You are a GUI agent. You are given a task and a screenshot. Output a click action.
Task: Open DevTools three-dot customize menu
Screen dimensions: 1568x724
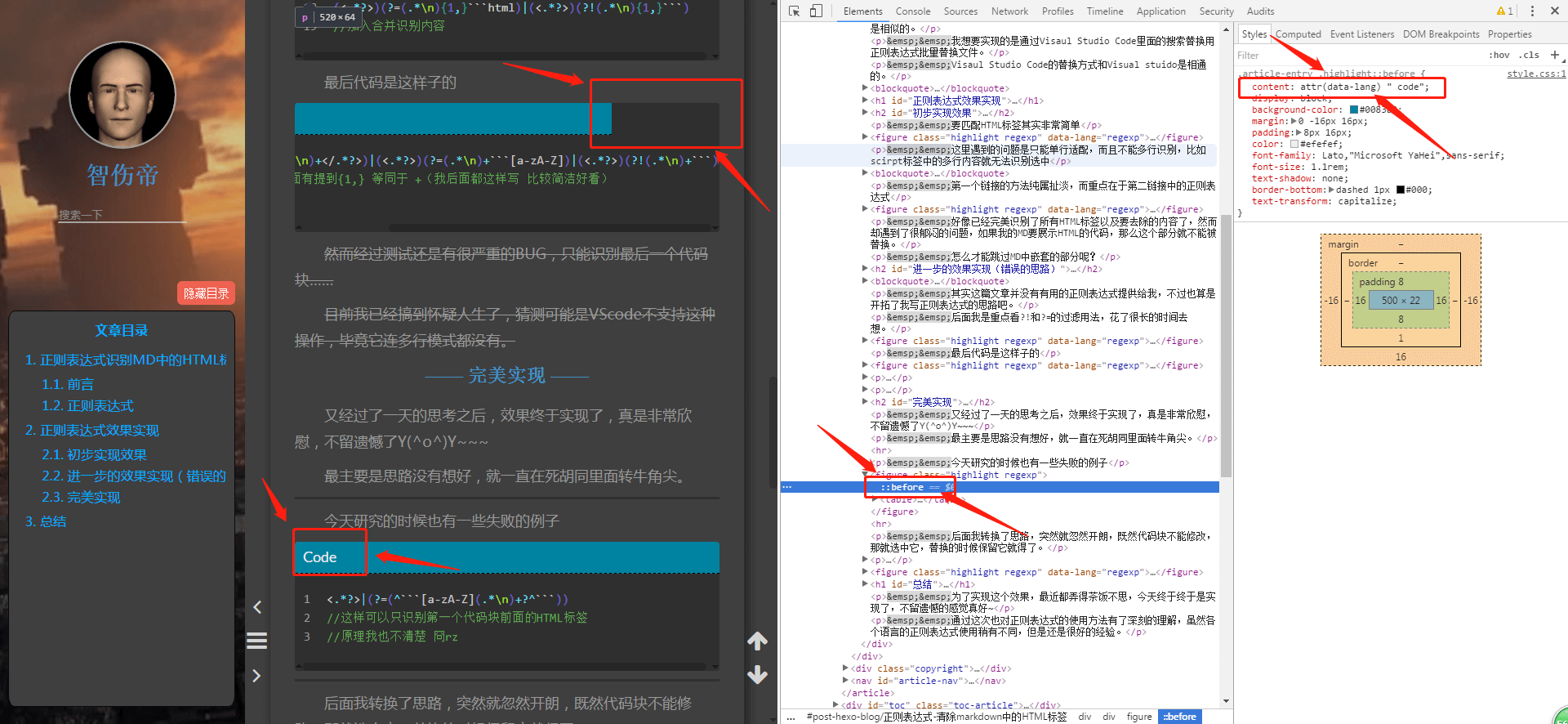click(1532, 11)
